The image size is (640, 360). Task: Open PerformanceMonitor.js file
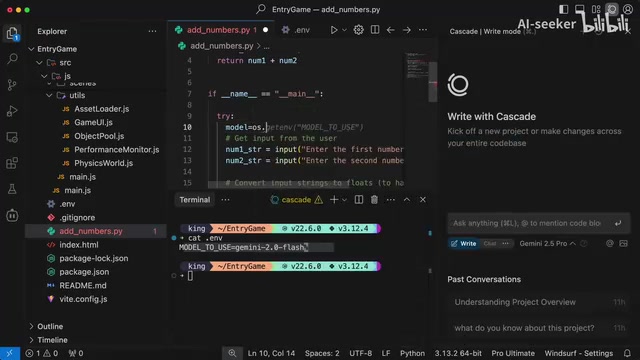point(116,149)
